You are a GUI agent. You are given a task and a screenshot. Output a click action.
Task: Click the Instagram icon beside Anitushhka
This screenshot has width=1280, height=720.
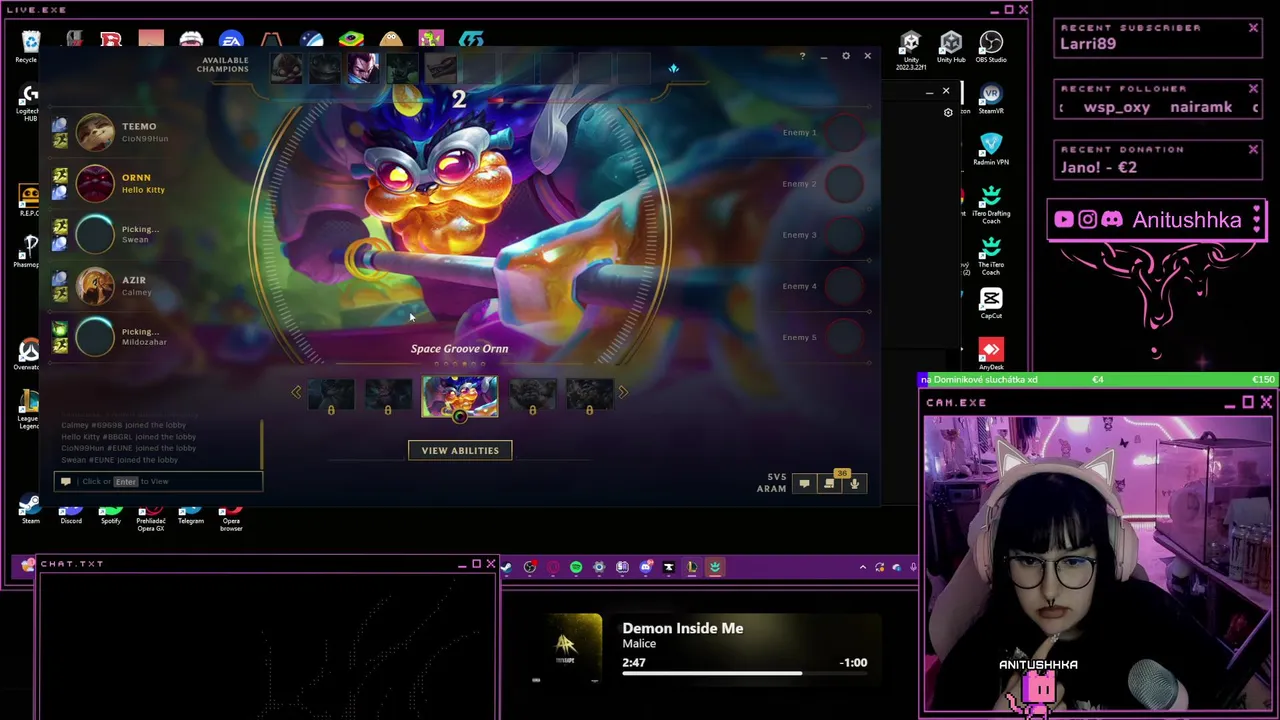click(1088, 220)
